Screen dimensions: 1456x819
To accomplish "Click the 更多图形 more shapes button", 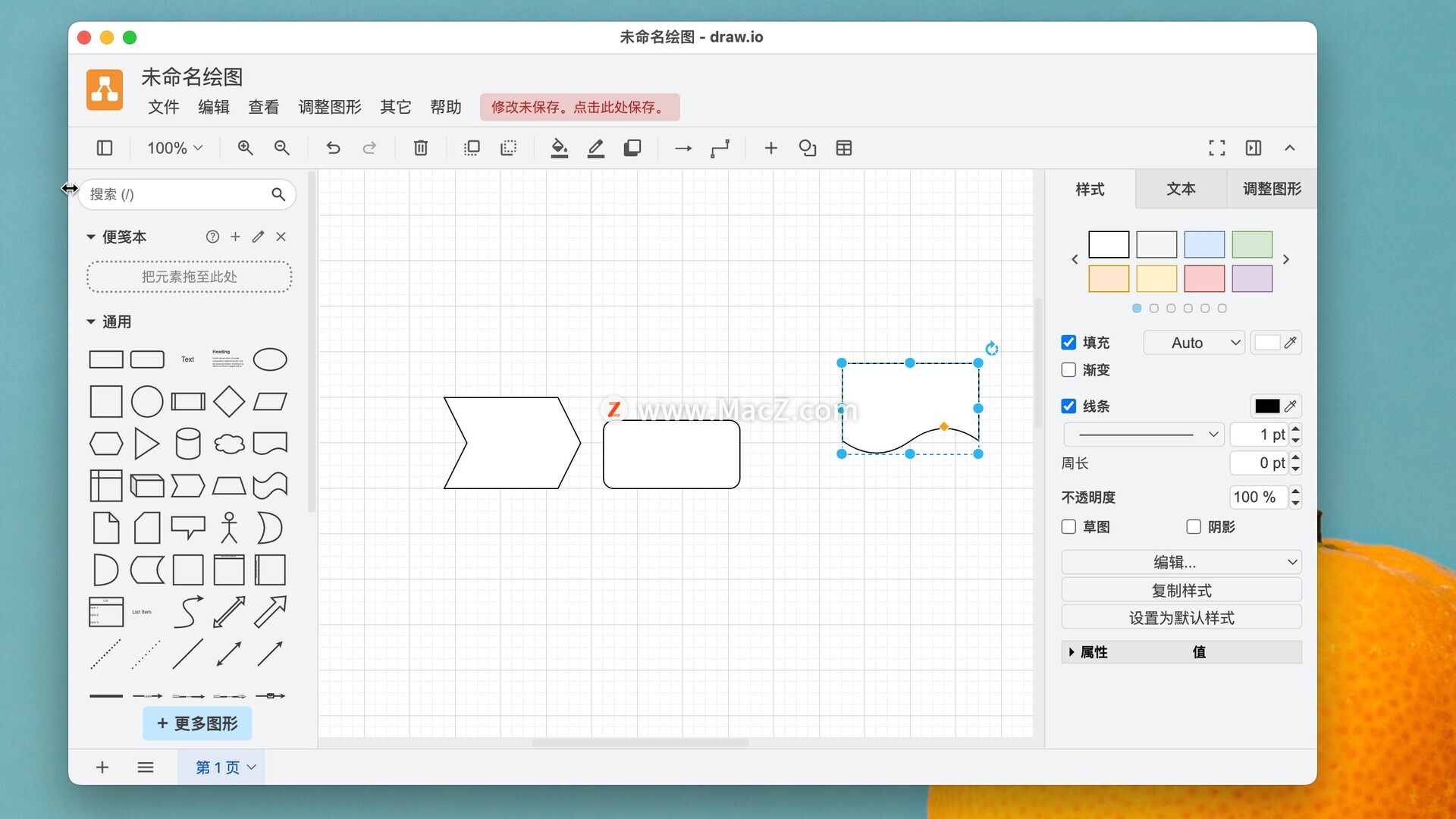I will [x=197, y=723].
